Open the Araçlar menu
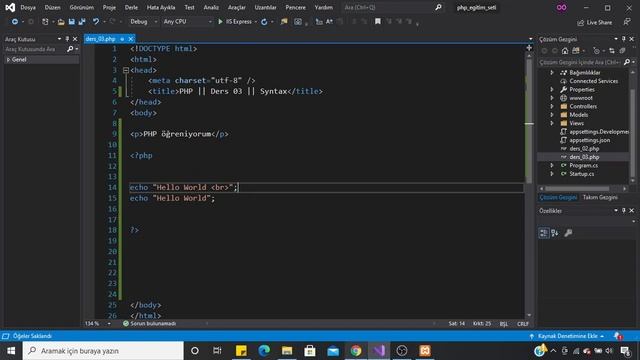The image size is (640, 360). [237, 7]
